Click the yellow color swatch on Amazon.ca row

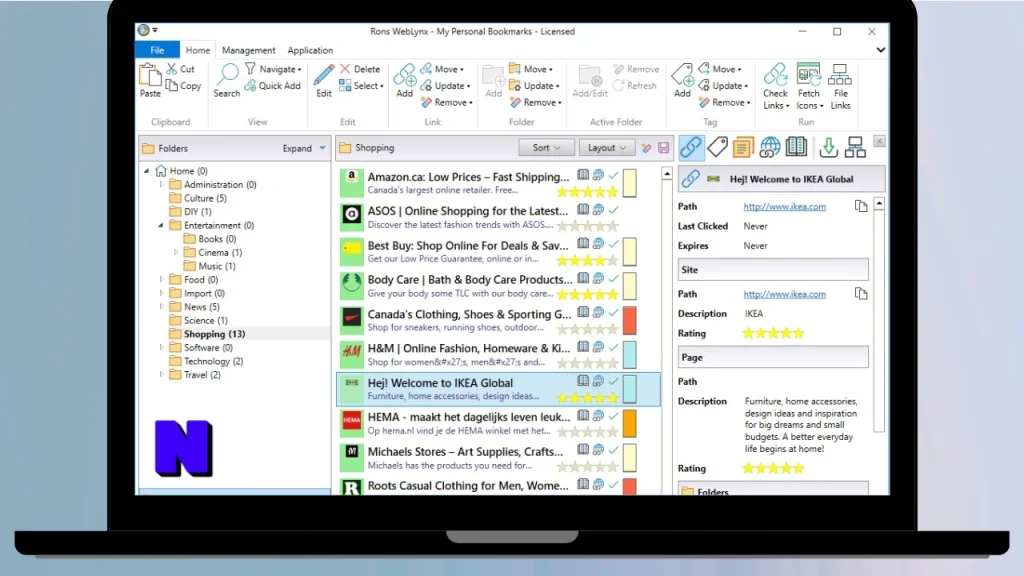(630, 184)
